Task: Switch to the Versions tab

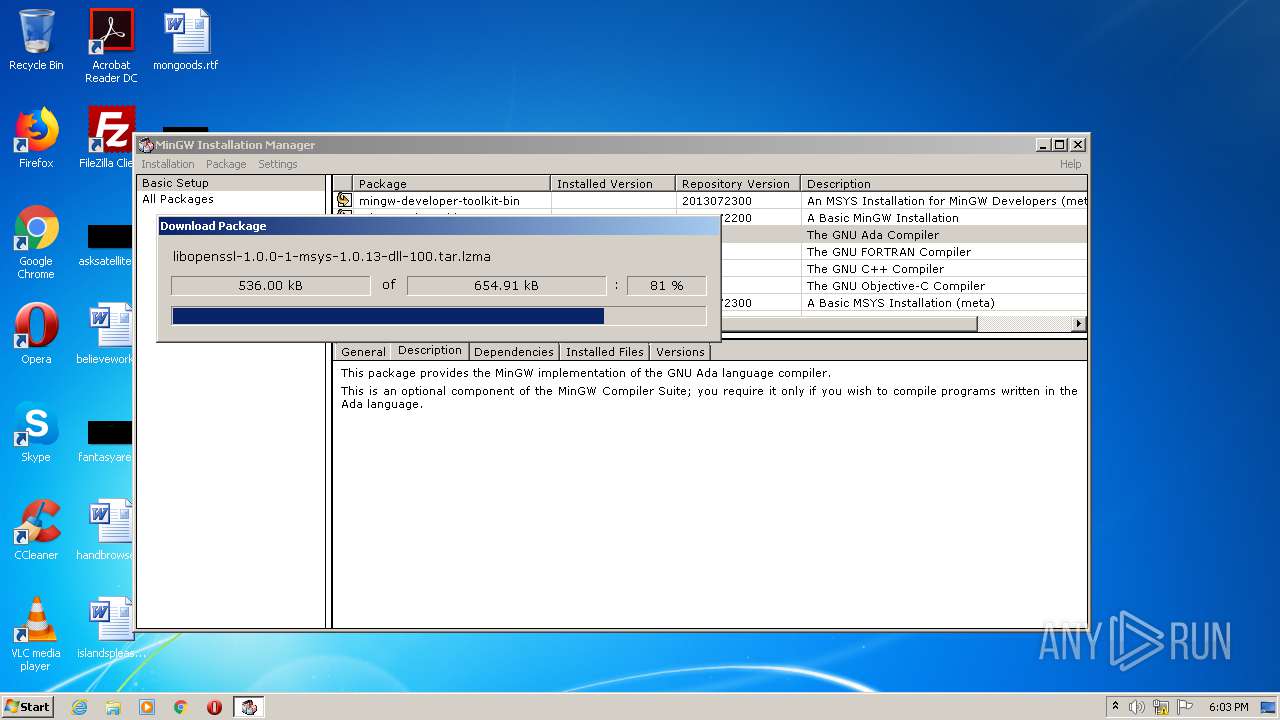Action: [x=681, y=352]
